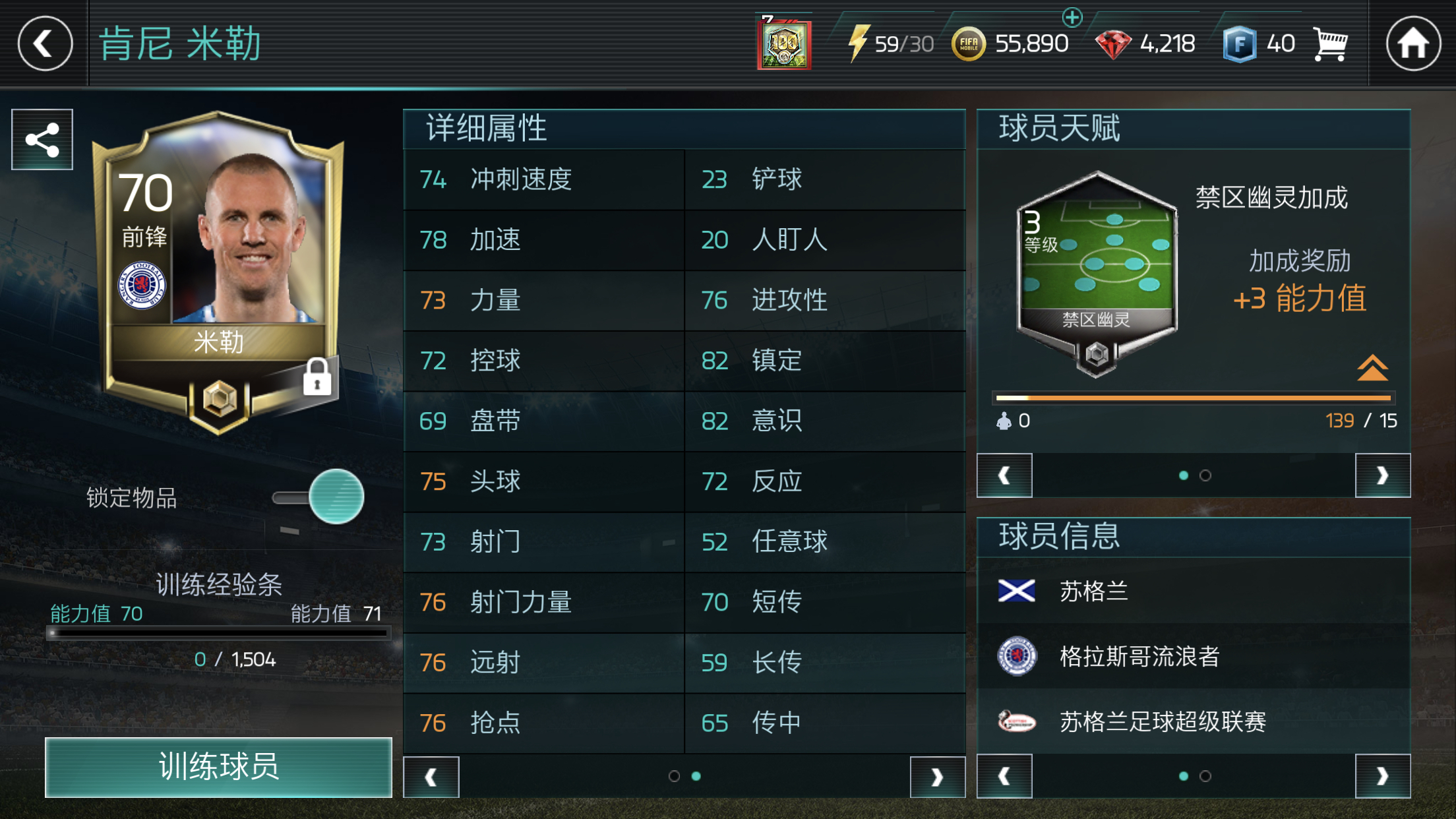Image resolution: width=1456 pixels, height=819 pixels.
Task: Tap the red gem currency icon
Action: coord(1113,44)
